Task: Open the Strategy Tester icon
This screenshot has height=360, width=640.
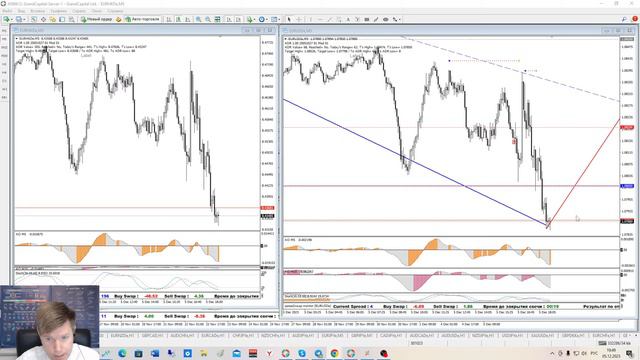Action: (71, 19)
